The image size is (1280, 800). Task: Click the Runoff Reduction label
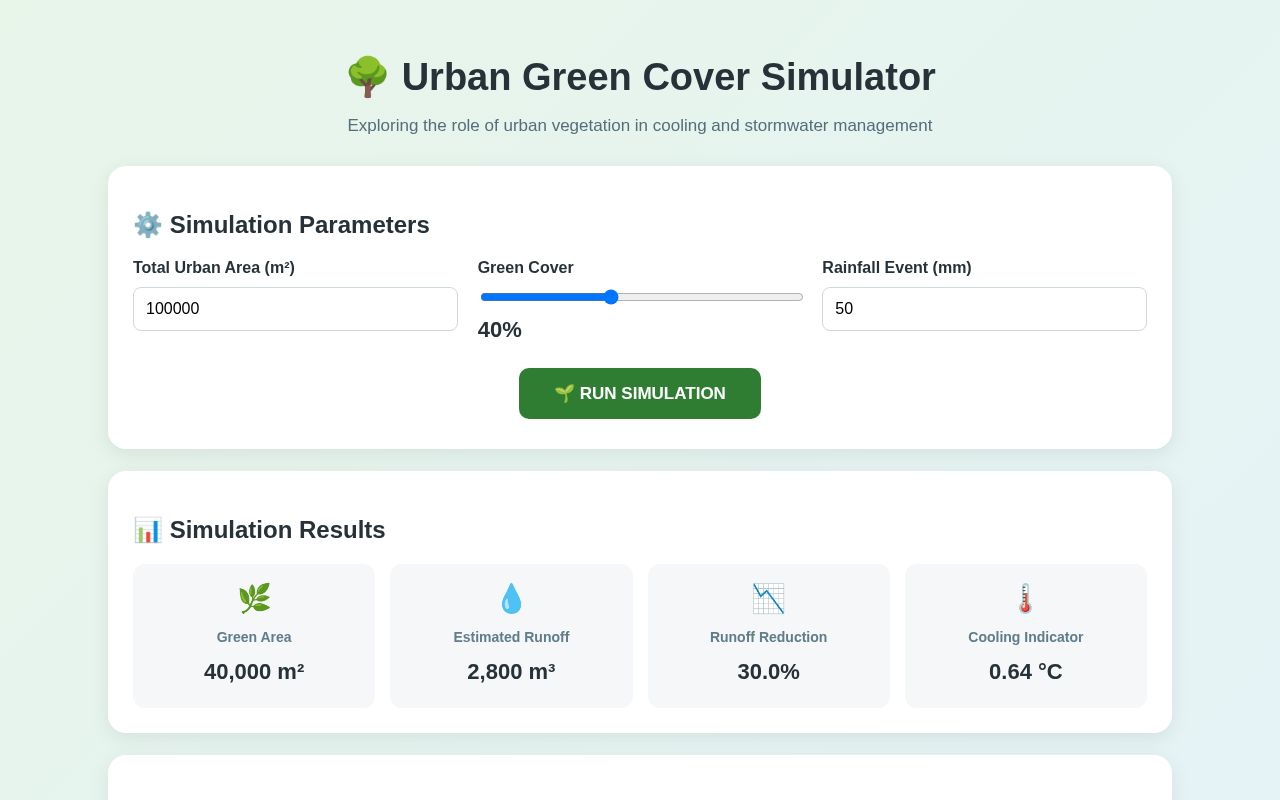pyautogui.click(x=768, y=637)
